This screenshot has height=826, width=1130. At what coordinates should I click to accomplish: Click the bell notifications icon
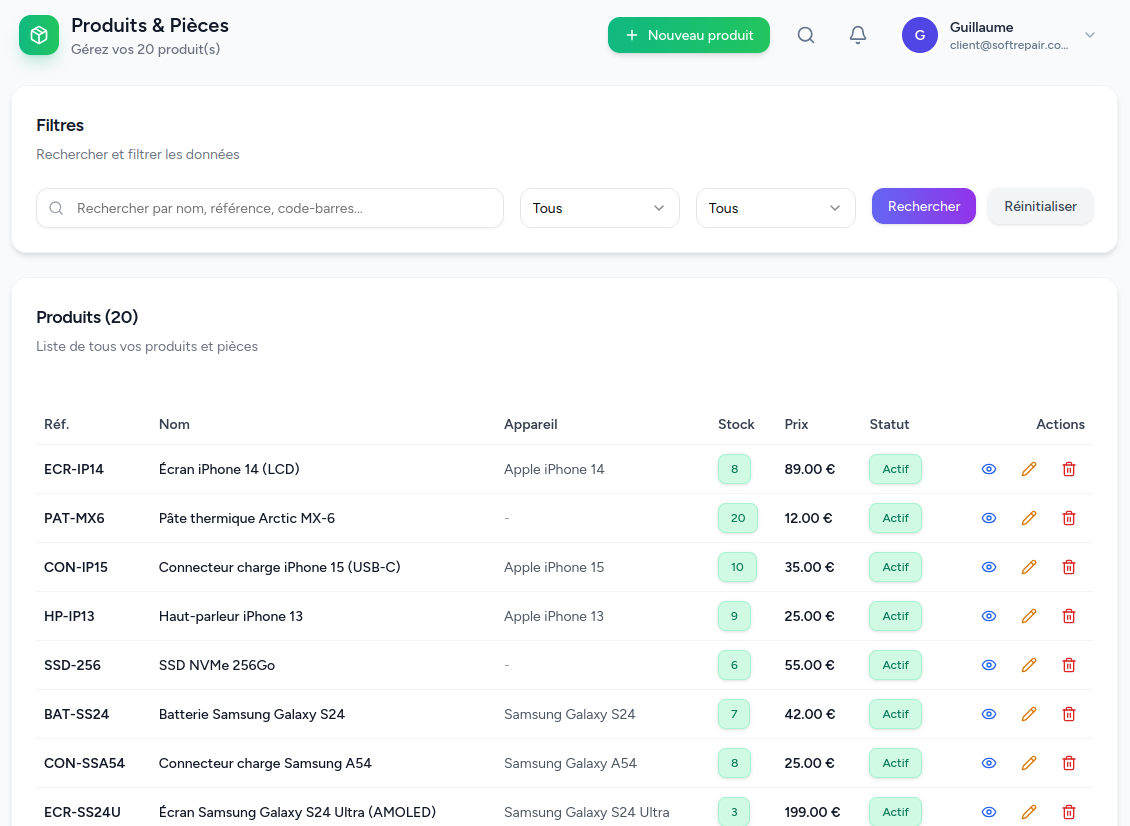(x=857, y=35)
